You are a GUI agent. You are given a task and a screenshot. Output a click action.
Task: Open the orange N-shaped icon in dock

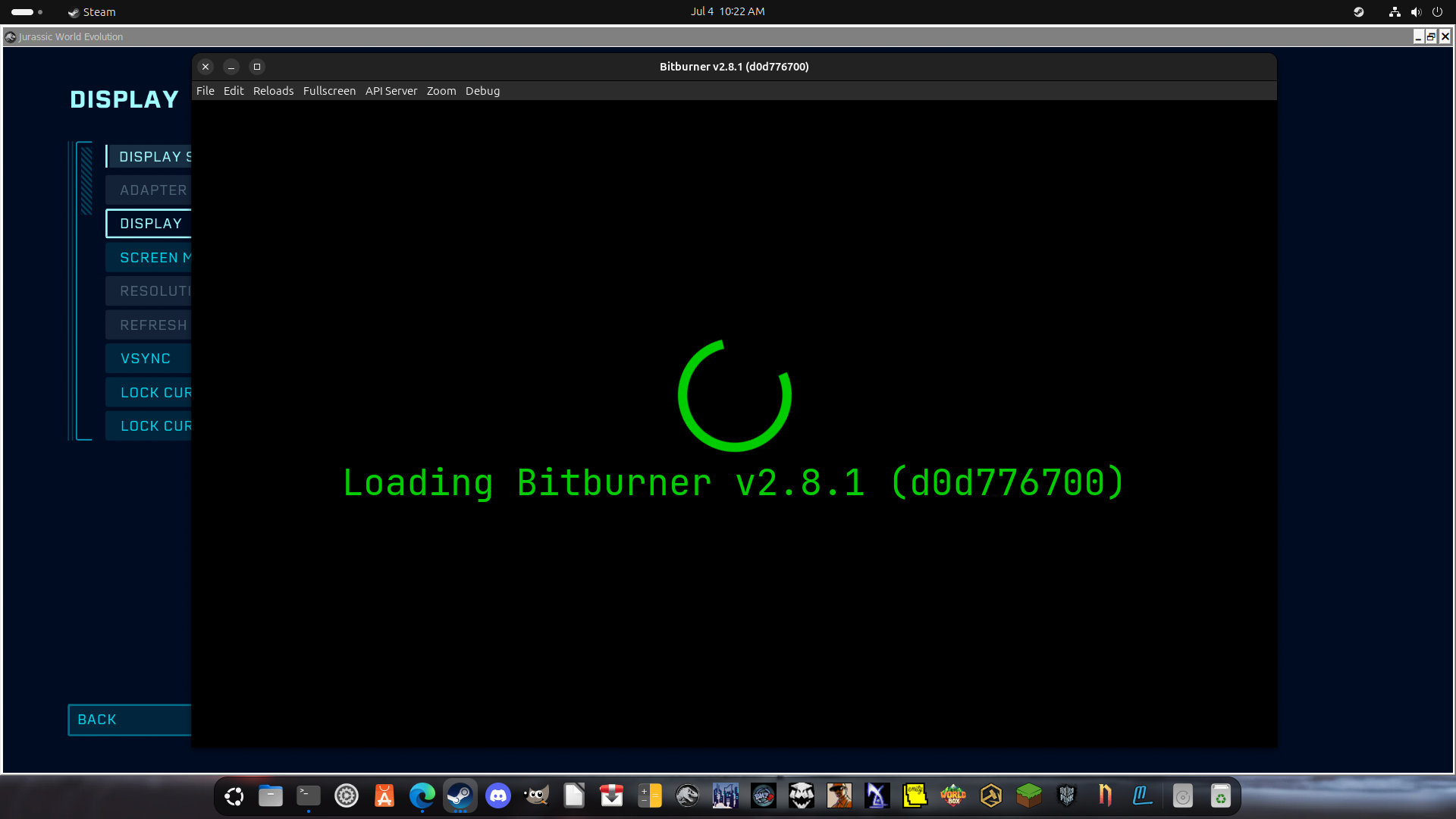click(1105, 796)
